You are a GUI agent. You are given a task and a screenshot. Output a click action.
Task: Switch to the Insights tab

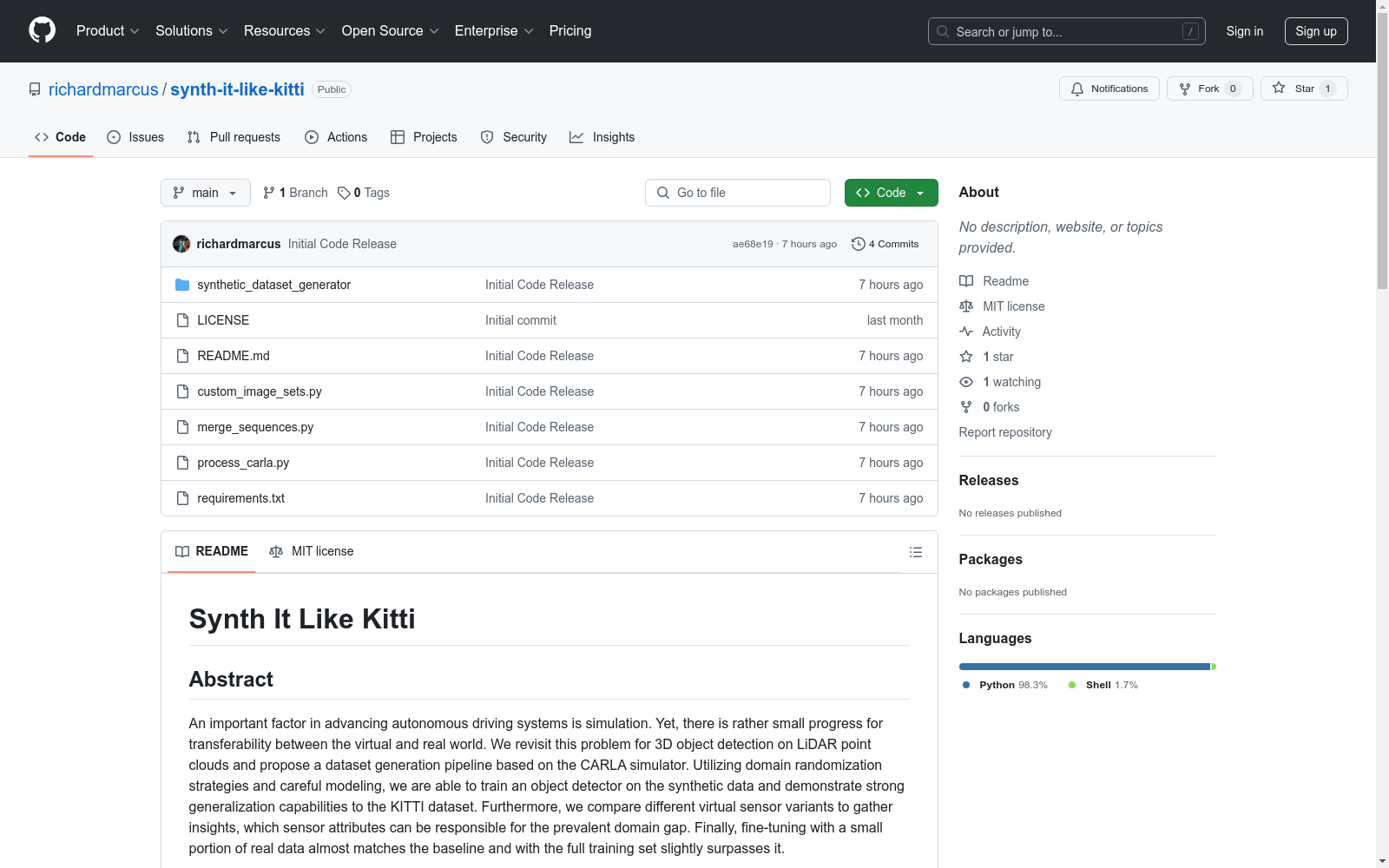(x=602, y=137)
